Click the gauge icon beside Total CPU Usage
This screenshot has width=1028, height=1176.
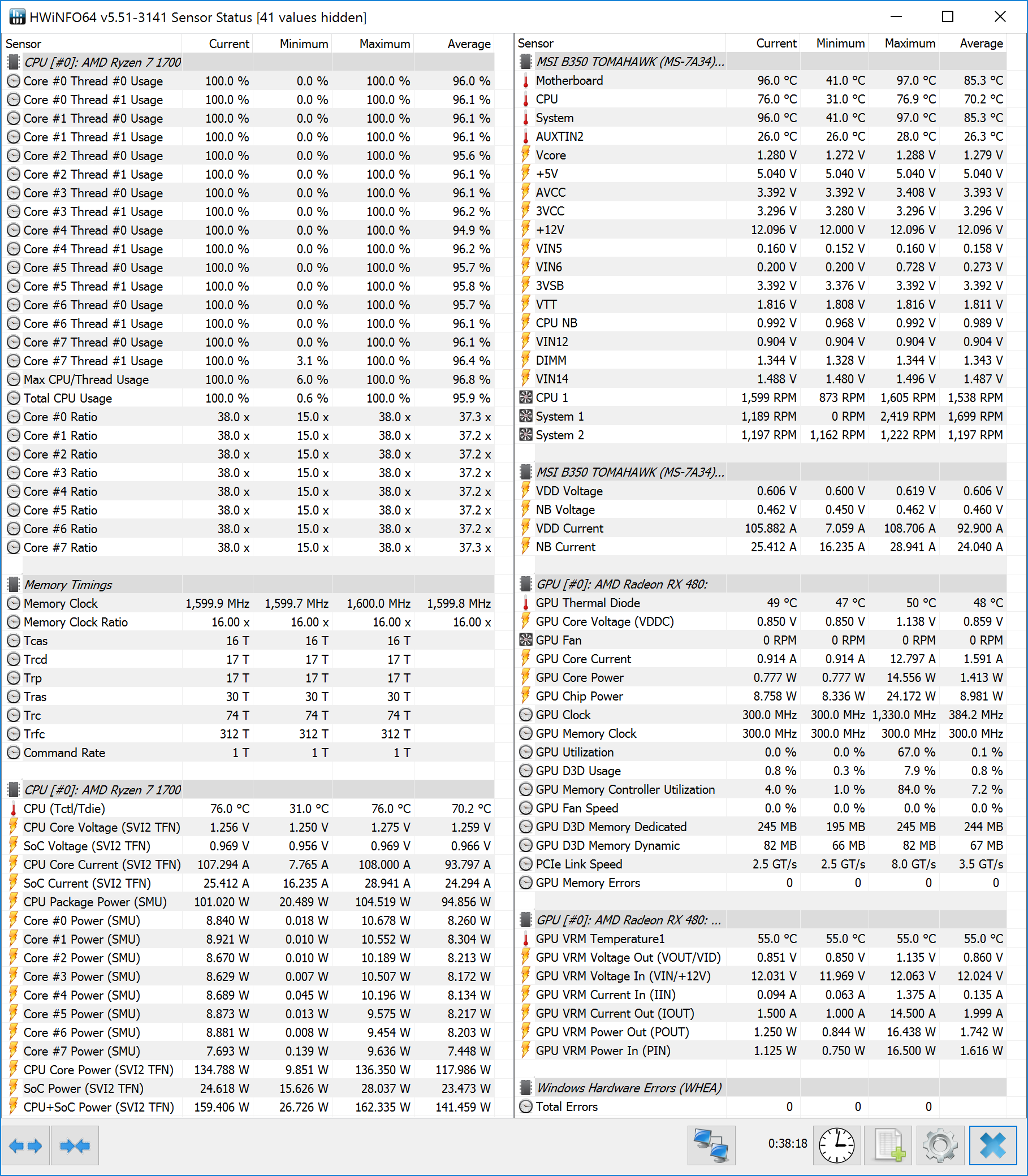pos(13,398)
